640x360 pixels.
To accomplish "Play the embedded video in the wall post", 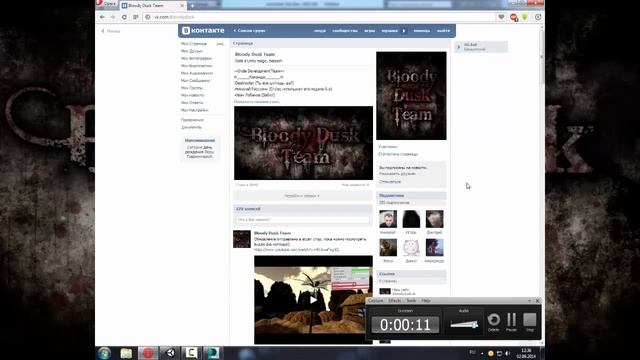I will (313, 300).
